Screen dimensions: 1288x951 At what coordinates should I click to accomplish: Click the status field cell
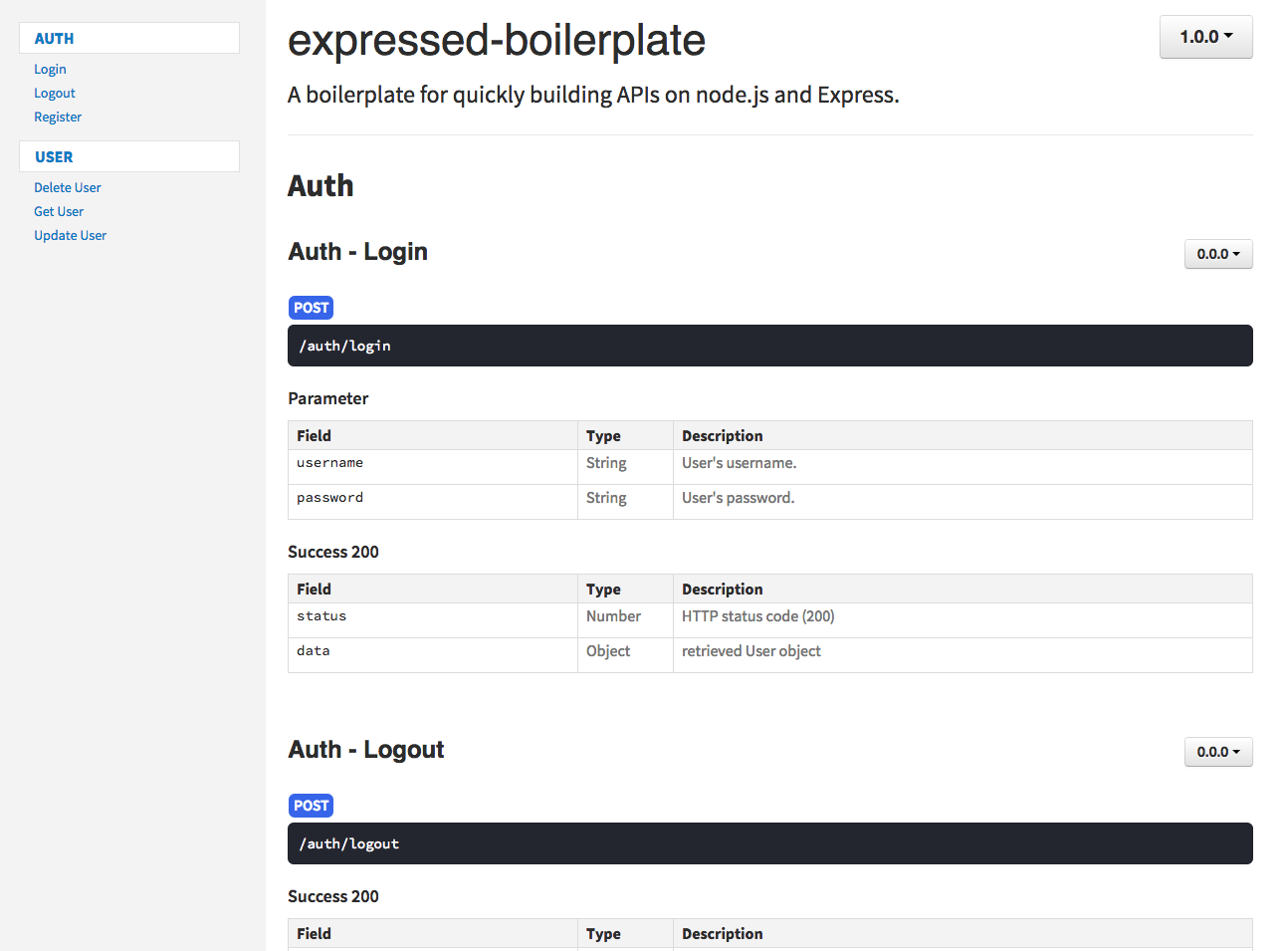(433, 620)
